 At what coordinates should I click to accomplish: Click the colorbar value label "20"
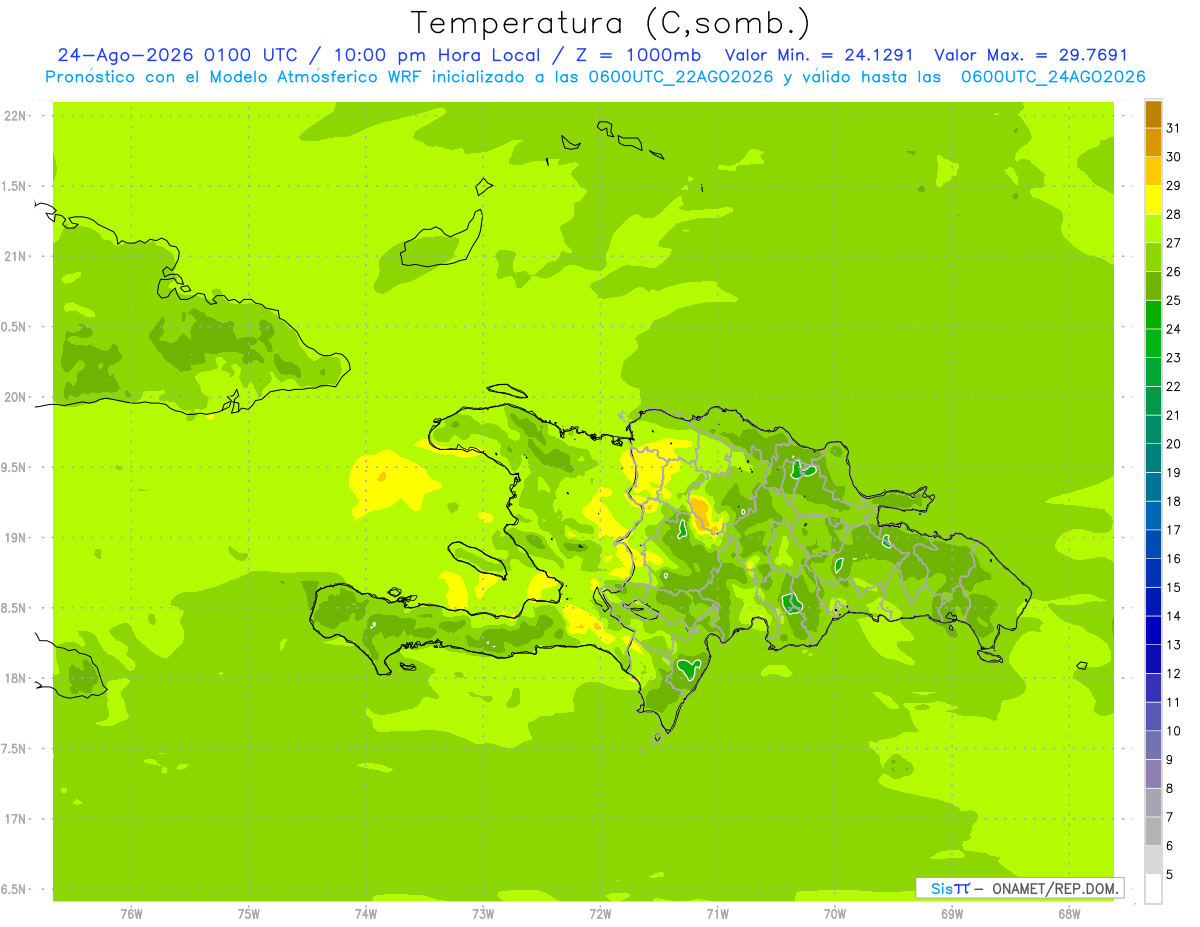point(1174,444)
